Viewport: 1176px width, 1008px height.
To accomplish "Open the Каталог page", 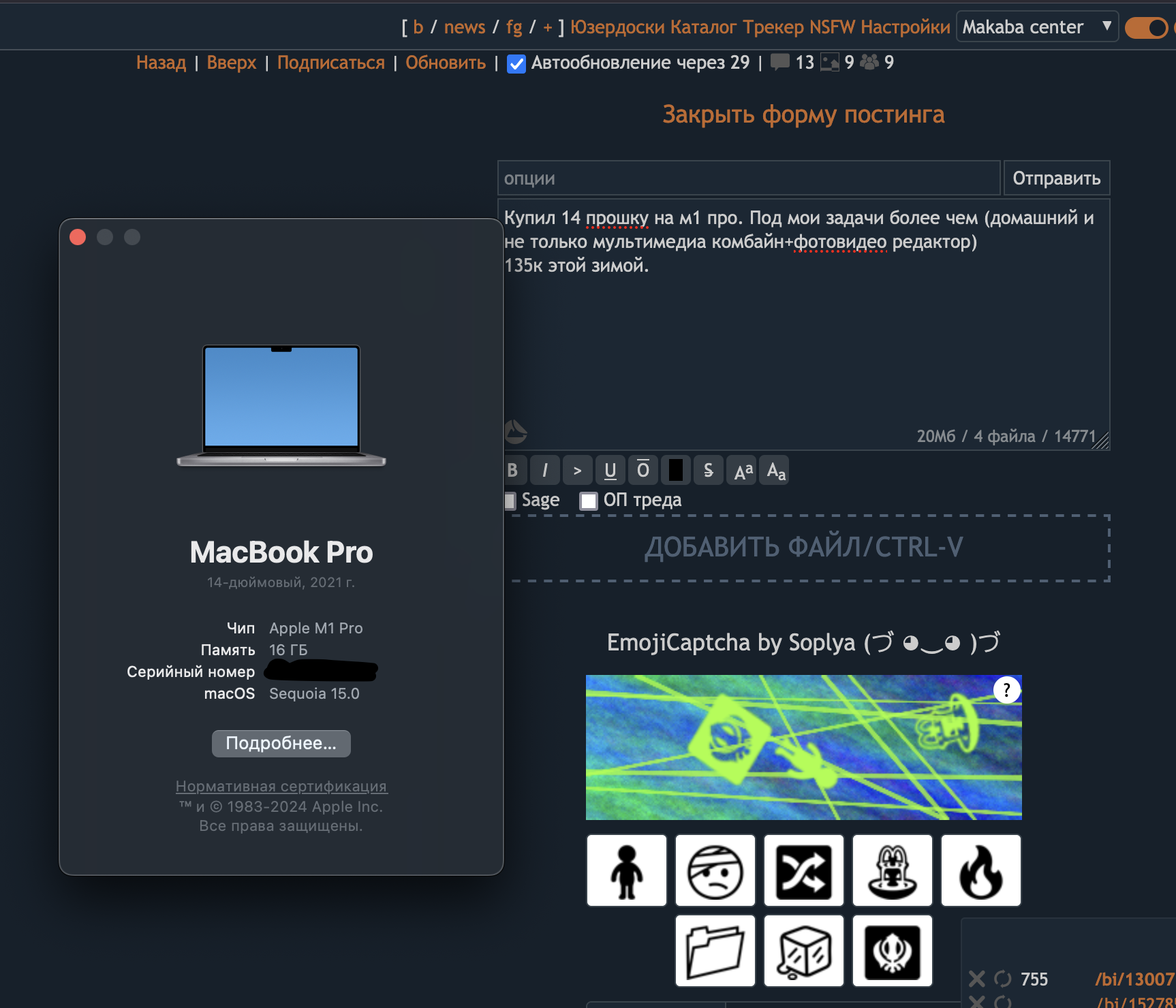I will (704, 27).
